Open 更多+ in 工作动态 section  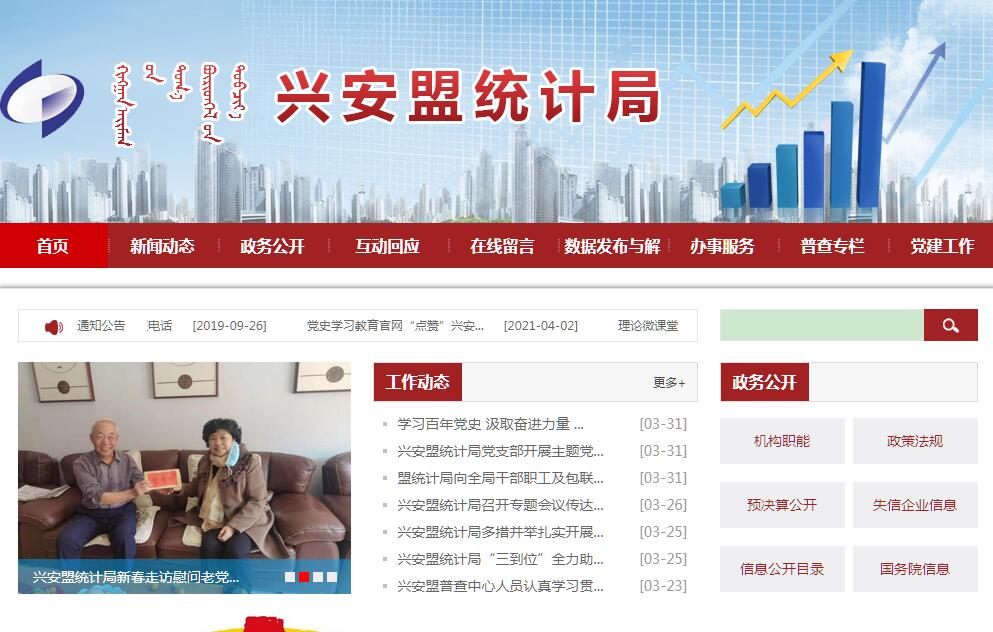(x=669, y=382)
